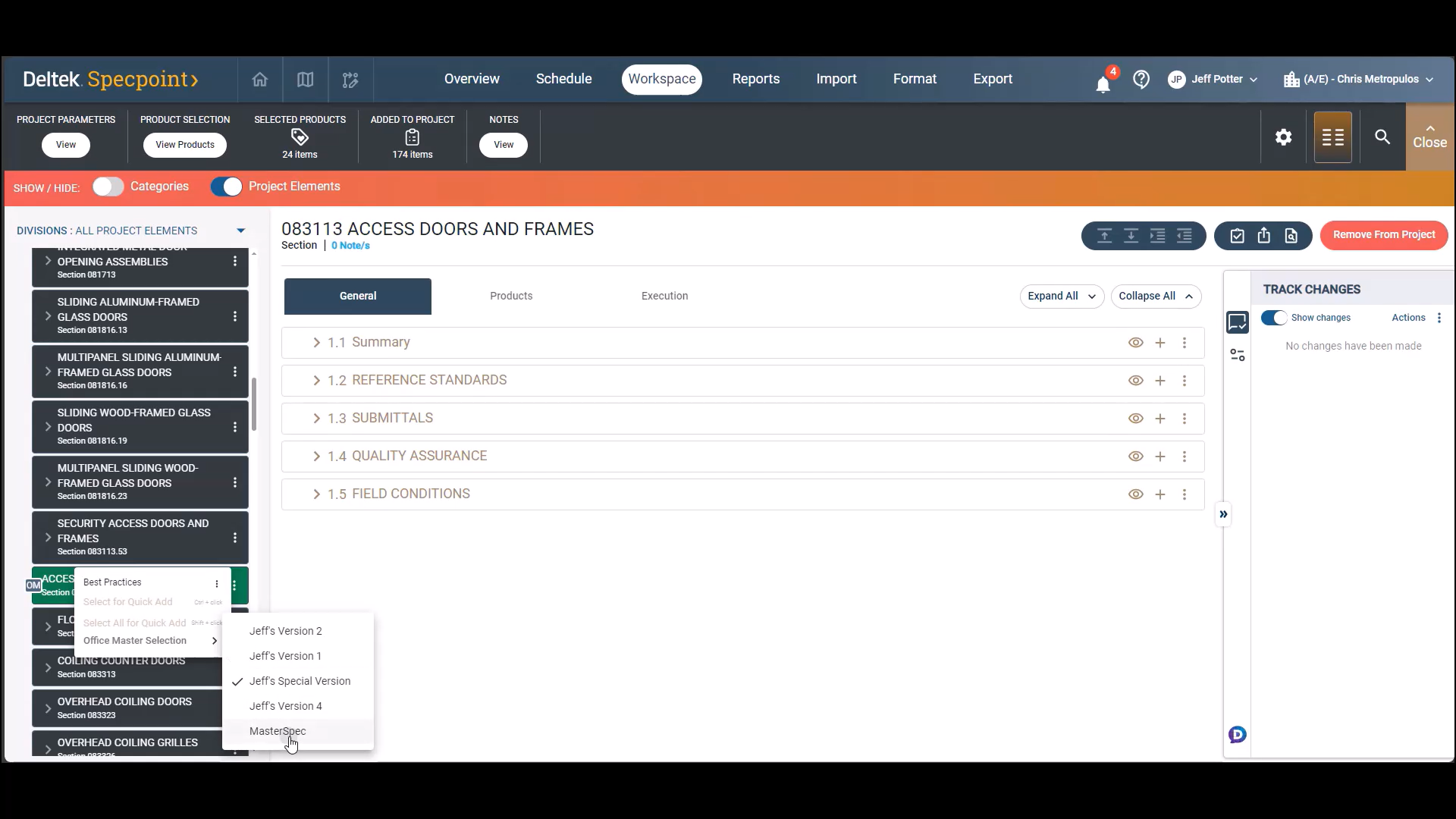Add item to 1.1 Summary with plus icon
This screenshot has height=819, width=1456.
pos(1160,343)
